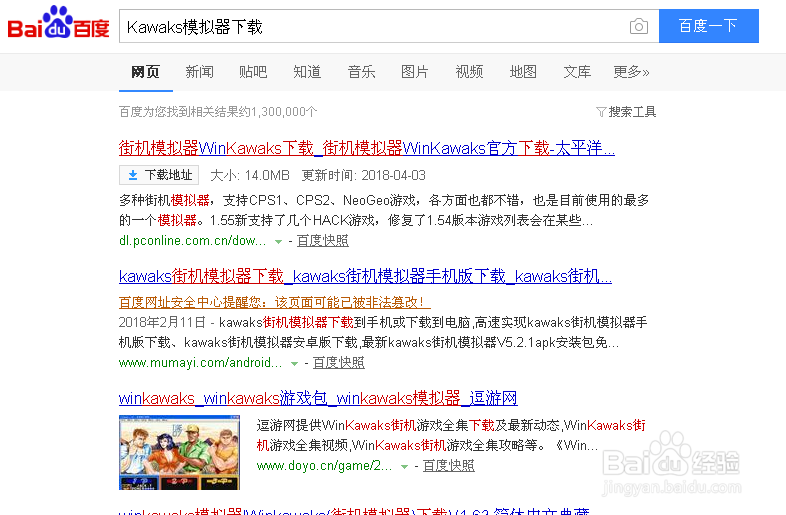The width and height of the screenshot is (786, 515).
Task: Expand dropdown arrow next to dl.pconline.com.cn
Action: click(x=278, y=242)
